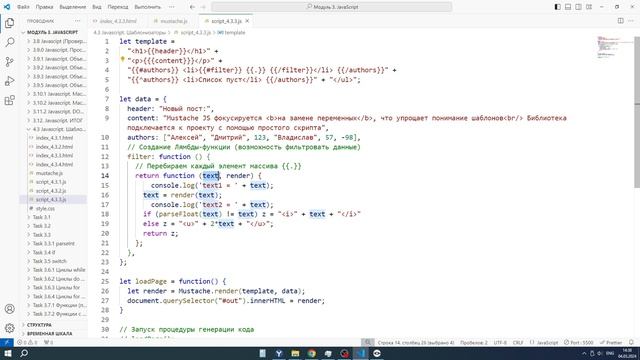Image resolution: width=640 pixels, height=360 pixels.
Task: Click the editor vertical scrollbar
Action: coord(637,111)
